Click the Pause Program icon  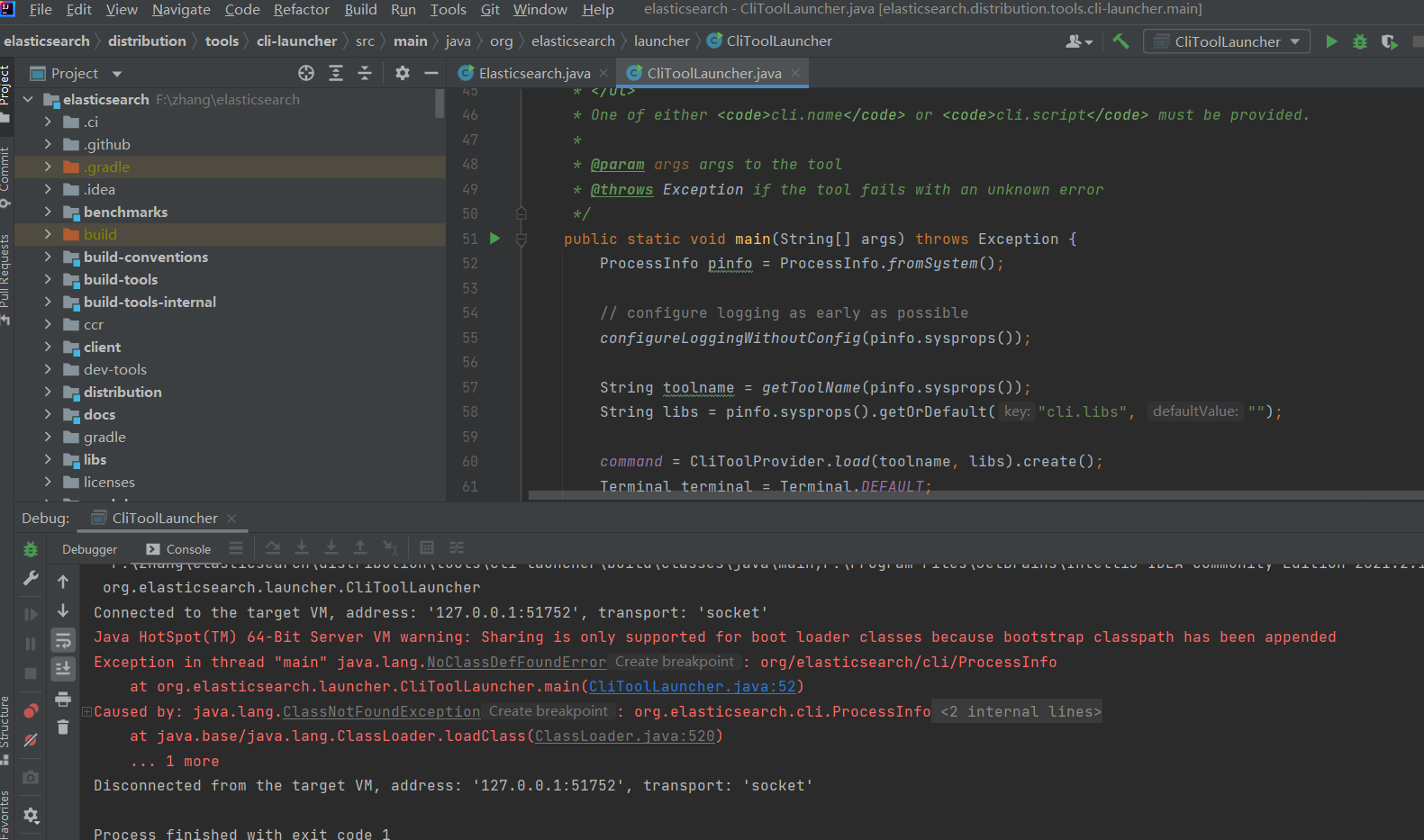point(31,644)
